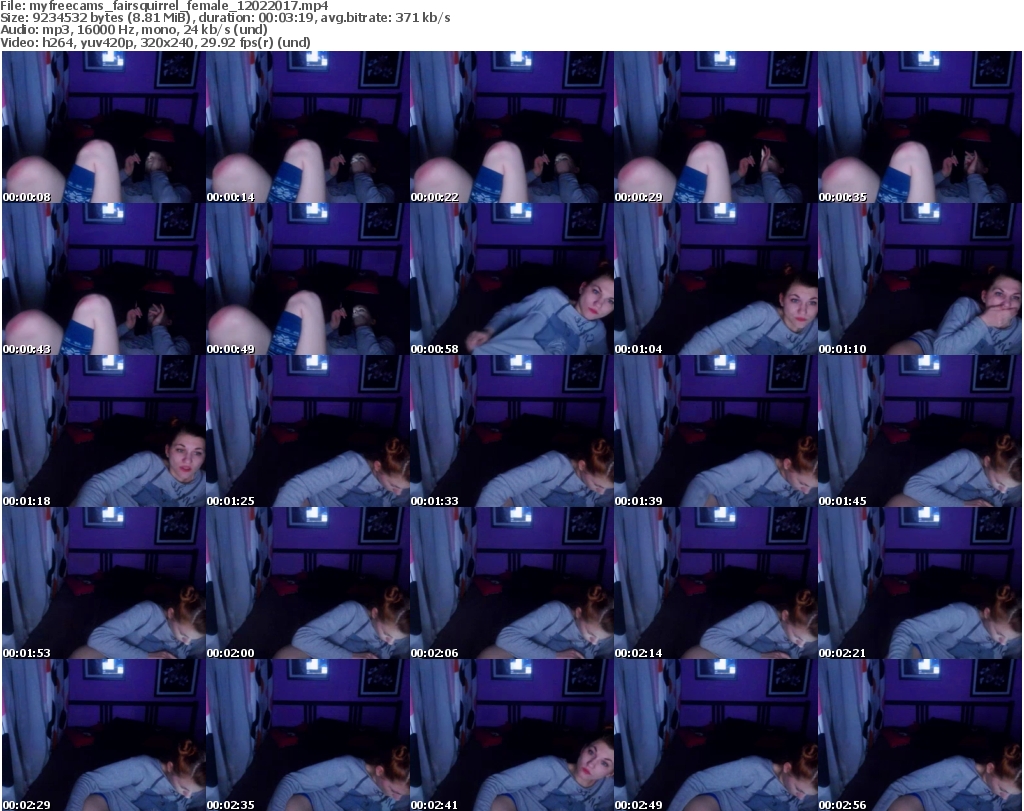Select the frame stamped 00:00:08
This screenshot has width=1024, height=811.
pos(104,127)
